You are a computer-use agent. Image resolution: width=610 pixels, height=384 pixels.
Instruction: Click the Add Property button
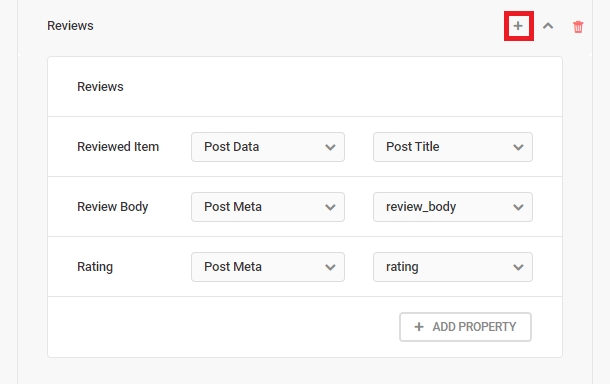(465, 327)
